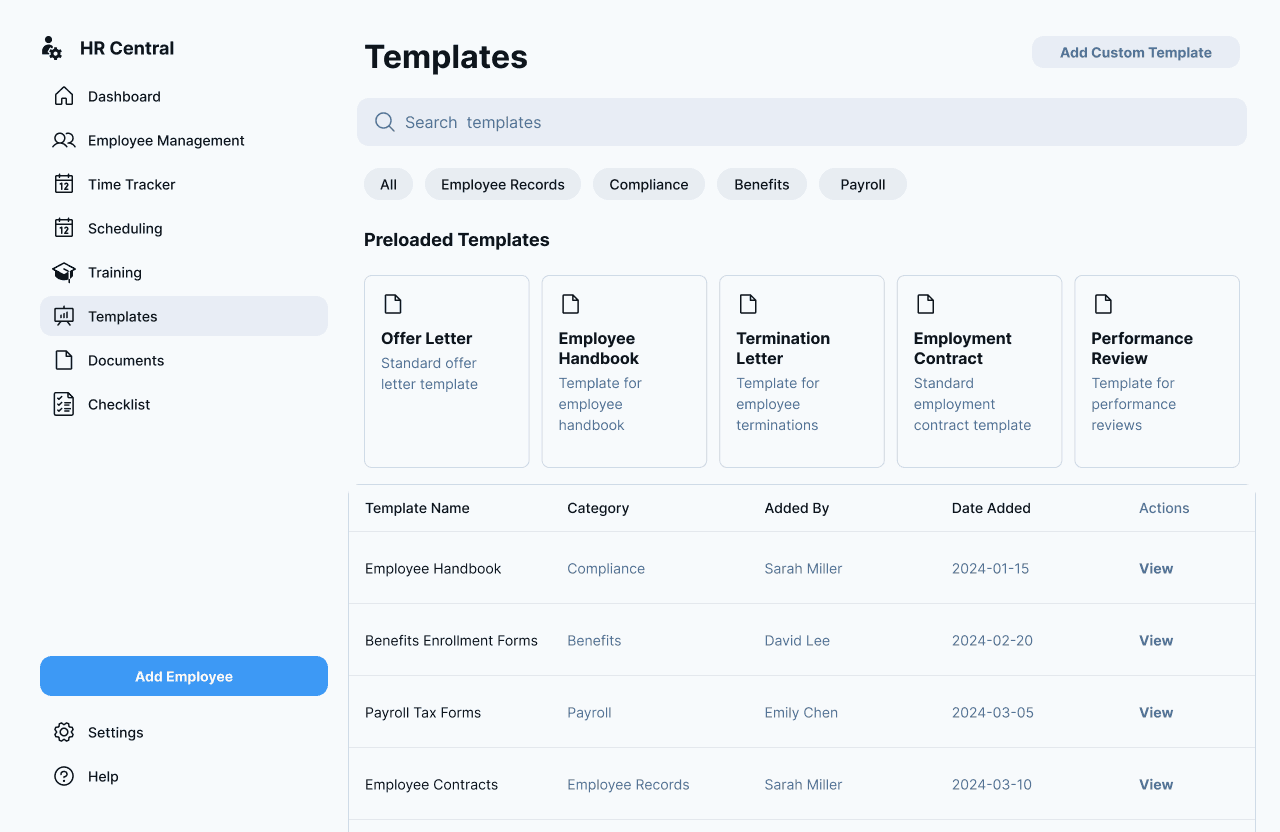1280x832 pixels.
Task: Open the Settings gear icon
Action: [x=64, y=732]
